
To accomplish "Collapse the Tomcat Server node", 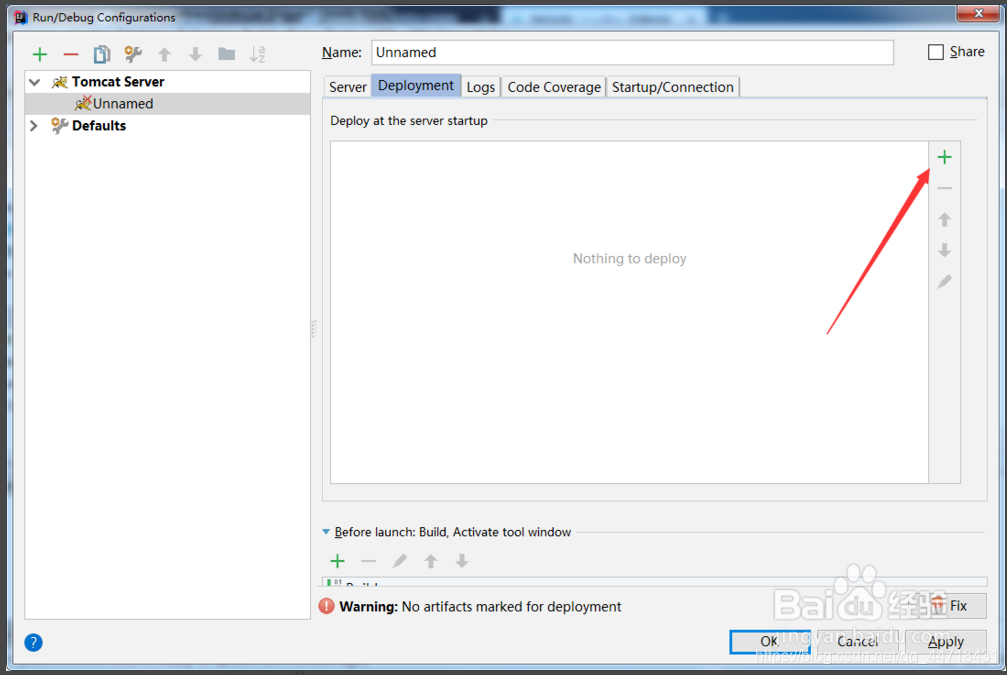I will 35,82.
